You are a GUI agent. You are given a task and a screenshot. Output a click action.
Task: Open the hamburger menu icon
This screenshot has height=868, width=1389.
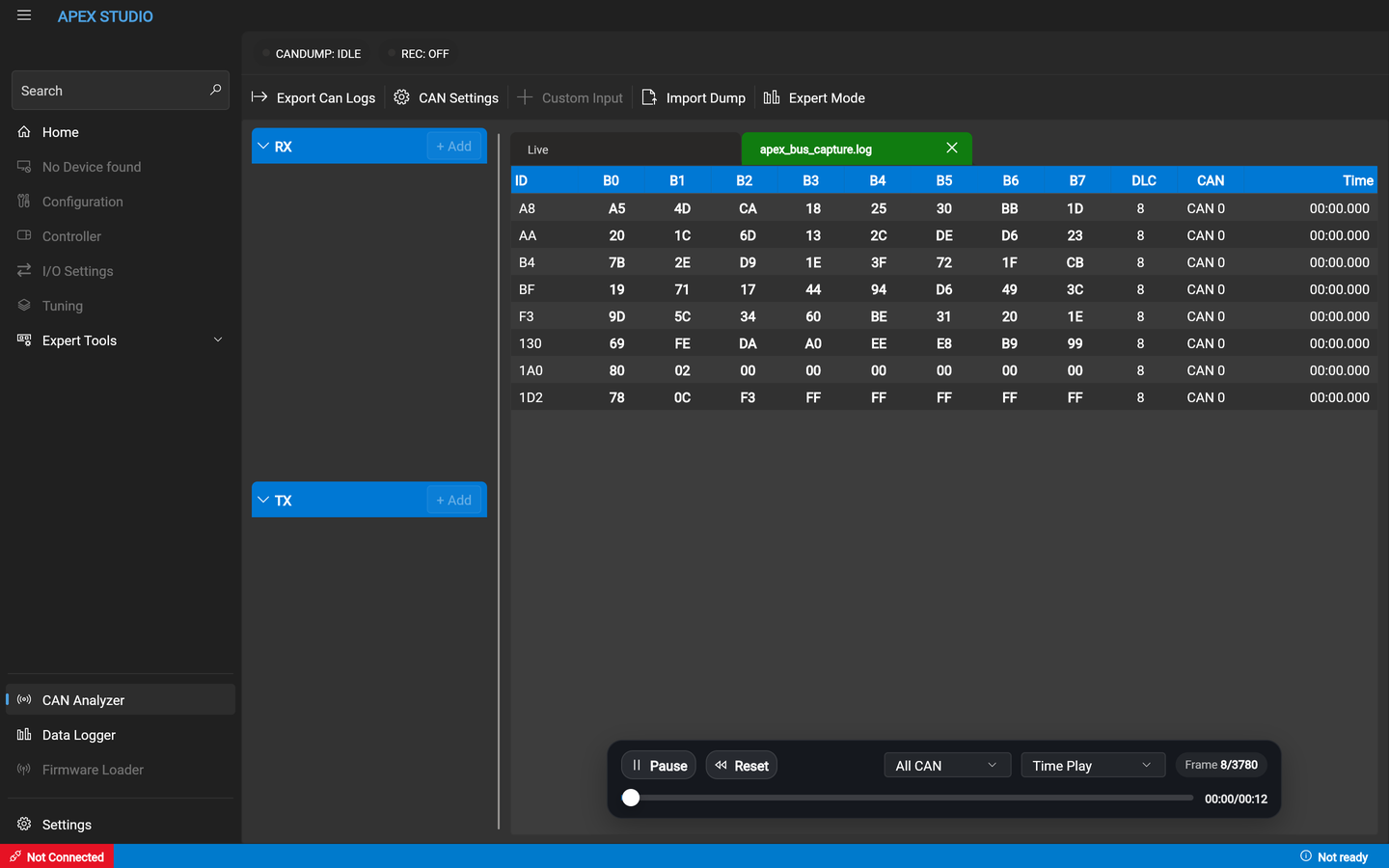(x=24, y=15)
